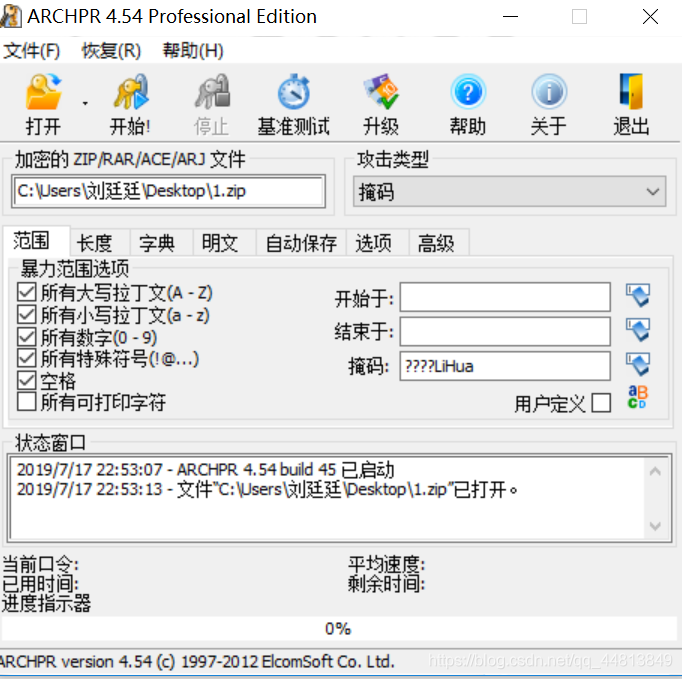Screen dimensions: 682x679
Task: Click the icon next to 结束于 field
Action: (x=638, y=330)
